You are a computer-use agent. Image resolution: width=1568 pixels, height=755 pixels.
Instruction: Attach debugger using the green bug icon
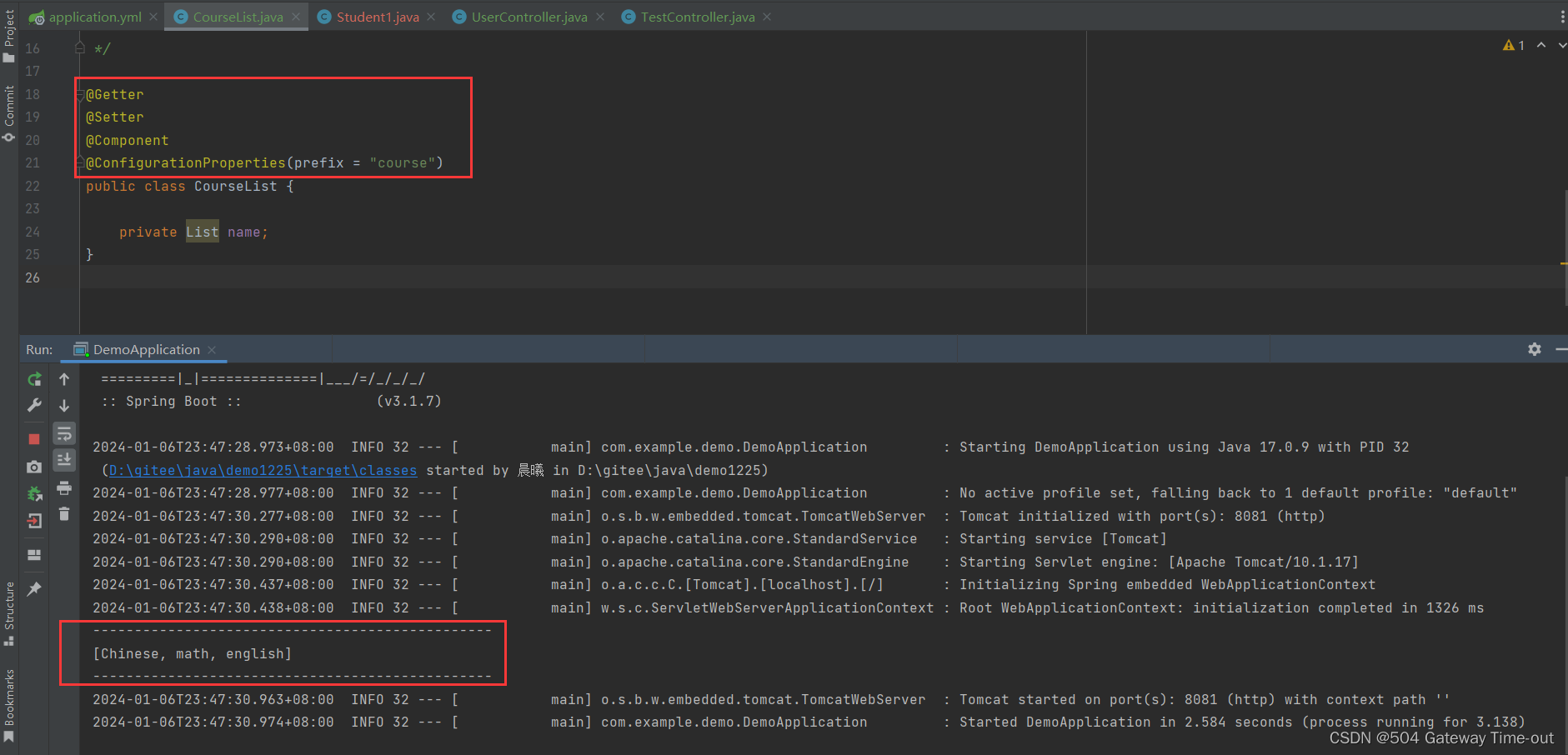pos(34,494)
